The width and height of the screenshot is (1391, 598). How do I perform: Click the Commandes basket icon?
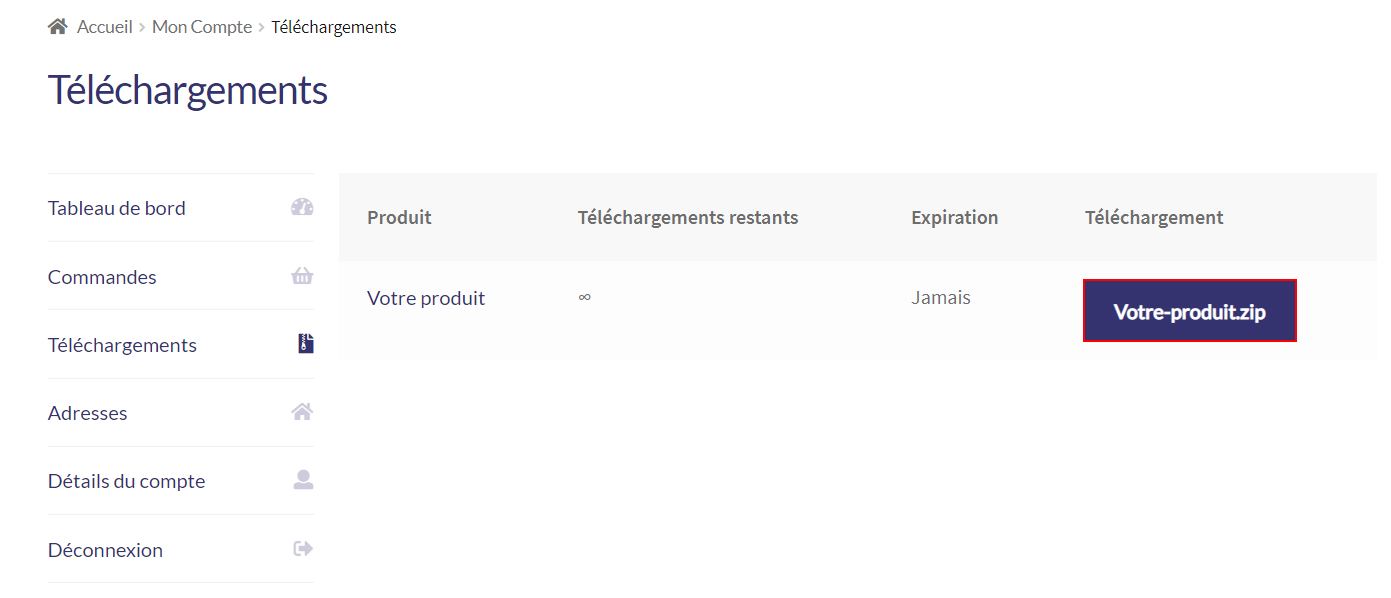click(302, 276)
